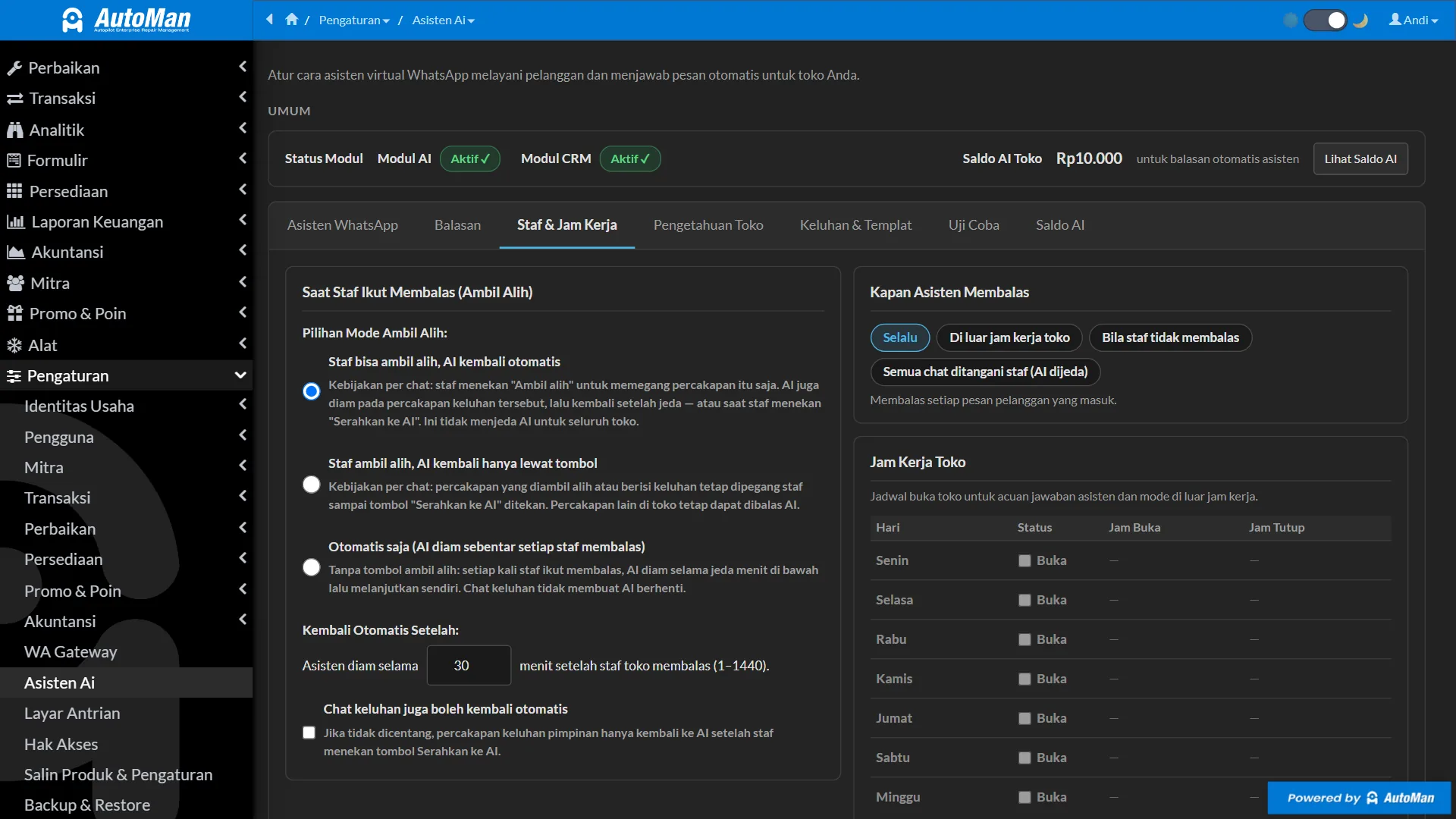Click the back arrow in breadcrumb
The width and height of the screenshot is (1456, 819).
tap(269, 20)
